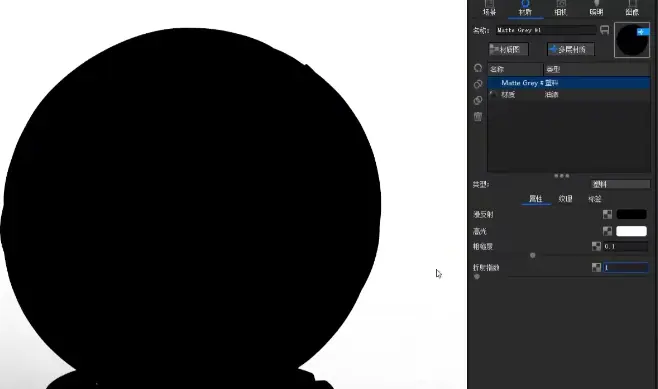
Task: Click the trash delete icon left of the list
Action: coord(478,117)
